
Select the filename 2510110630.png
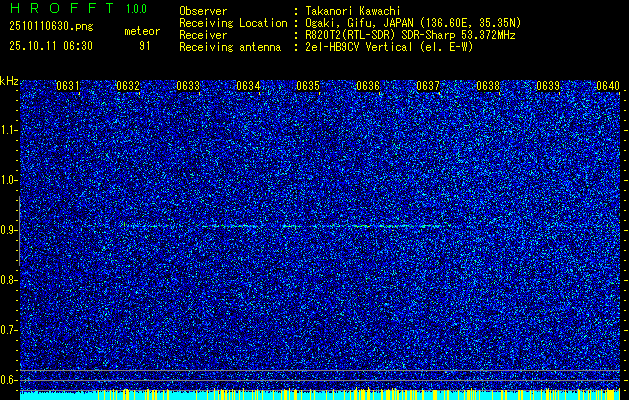click(x=51, y=26)
